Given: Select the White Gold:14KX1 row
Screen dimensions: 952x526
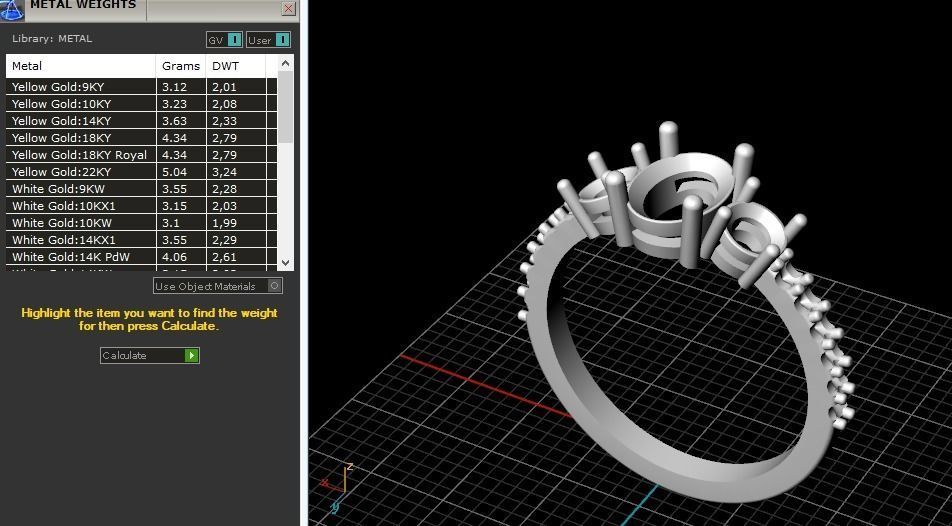Looking at the screenshot, I should (141, 240).
